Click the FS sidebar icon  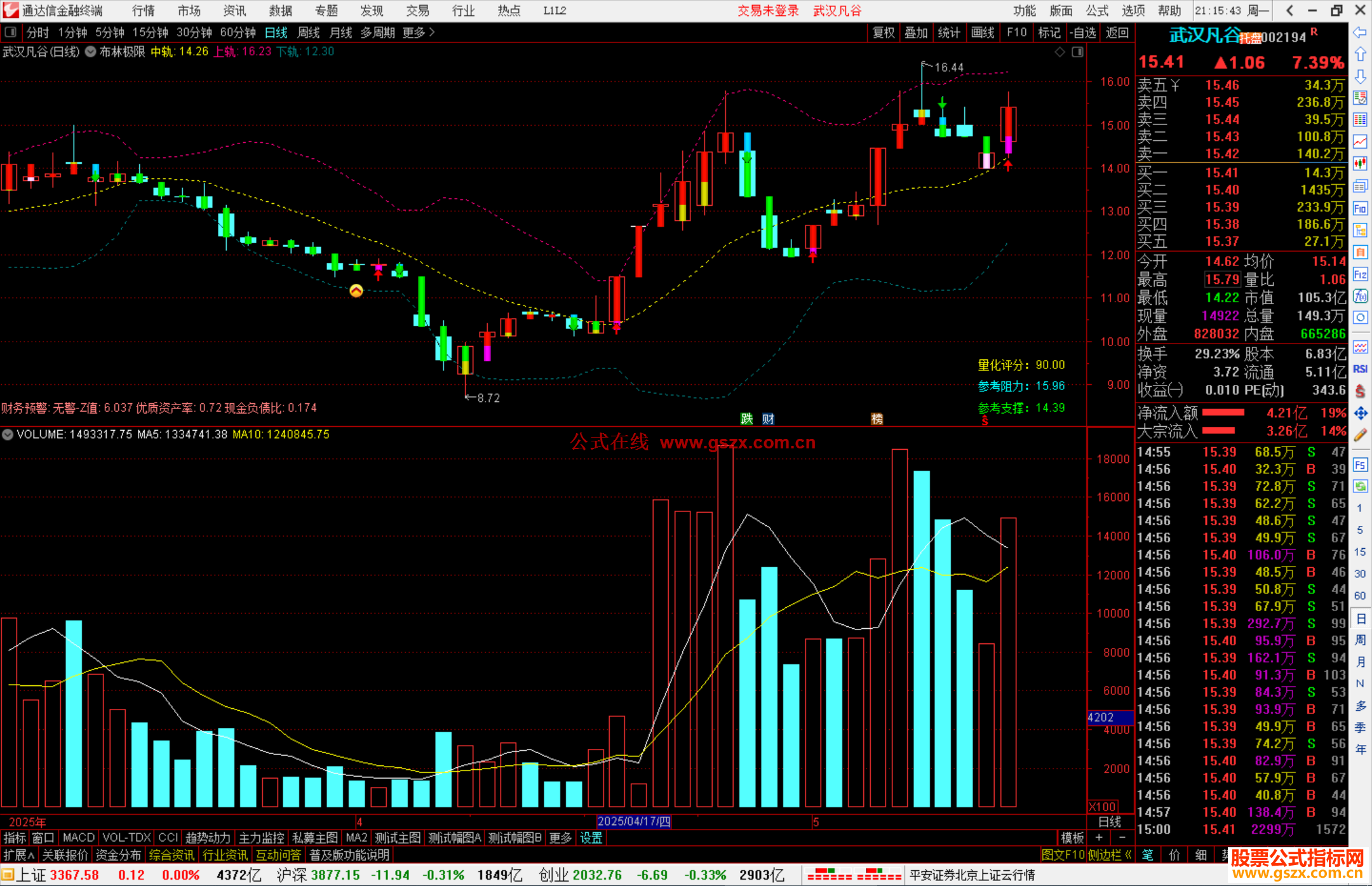pyautogui.click(x=1360, y=465)
